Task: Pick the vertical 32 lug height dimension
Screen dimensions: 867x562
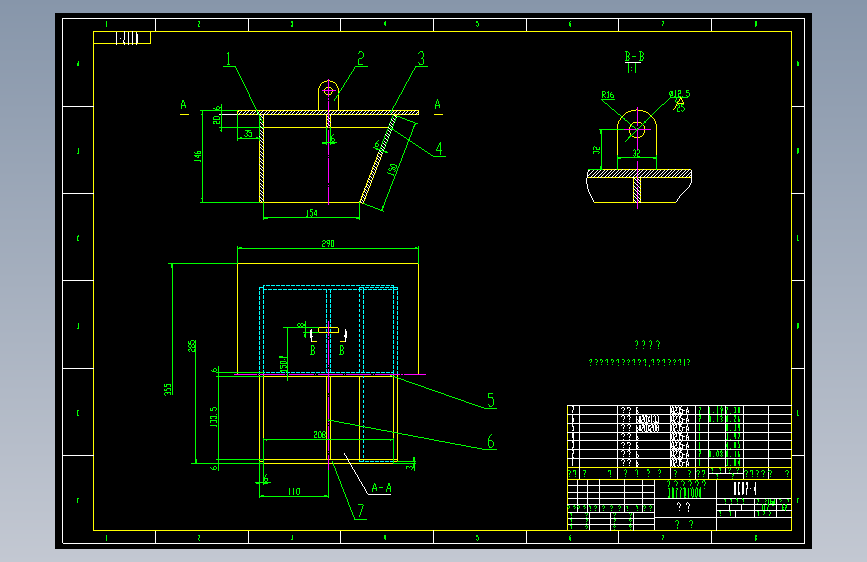Action: (x=596, y=150)
